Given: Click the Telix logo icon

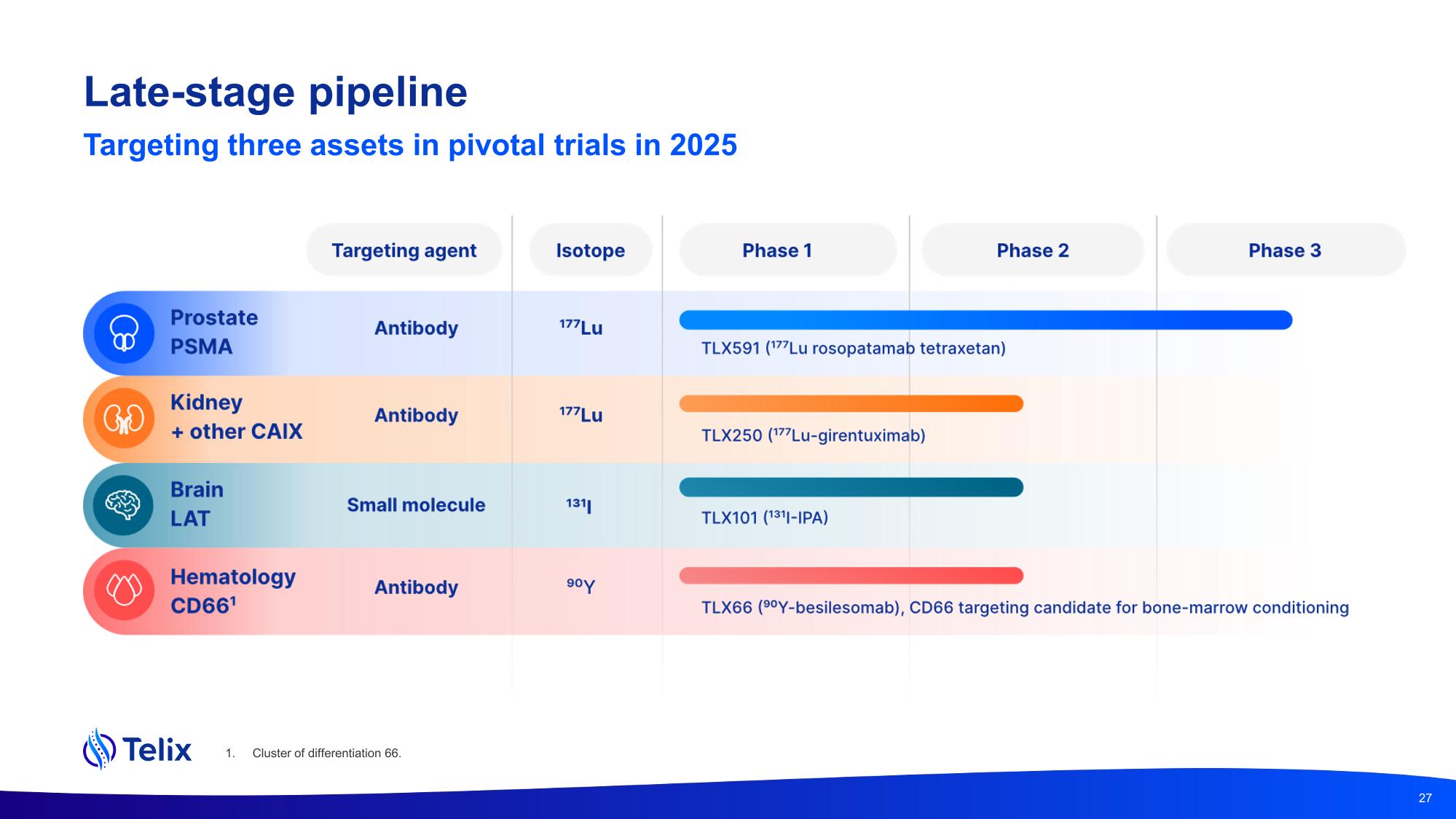Looking at the screenshot, I should (99, 749).
